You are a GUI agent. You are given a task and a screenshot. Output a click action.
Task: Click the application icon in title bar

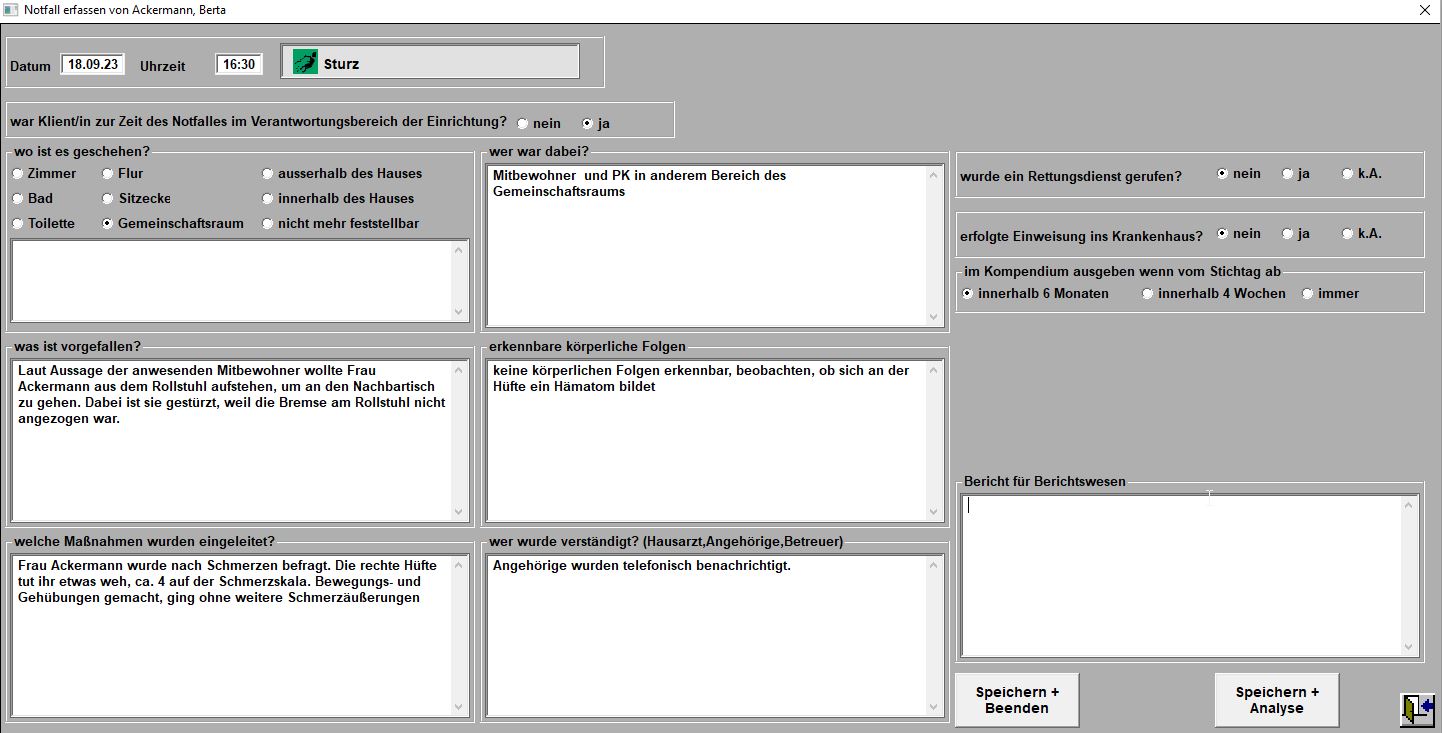coord(11,10)
